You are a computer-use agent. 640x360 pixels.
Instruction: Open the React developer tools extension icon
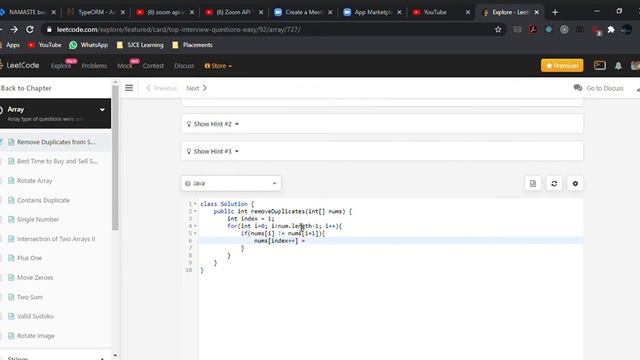click(x=549, y=29)
